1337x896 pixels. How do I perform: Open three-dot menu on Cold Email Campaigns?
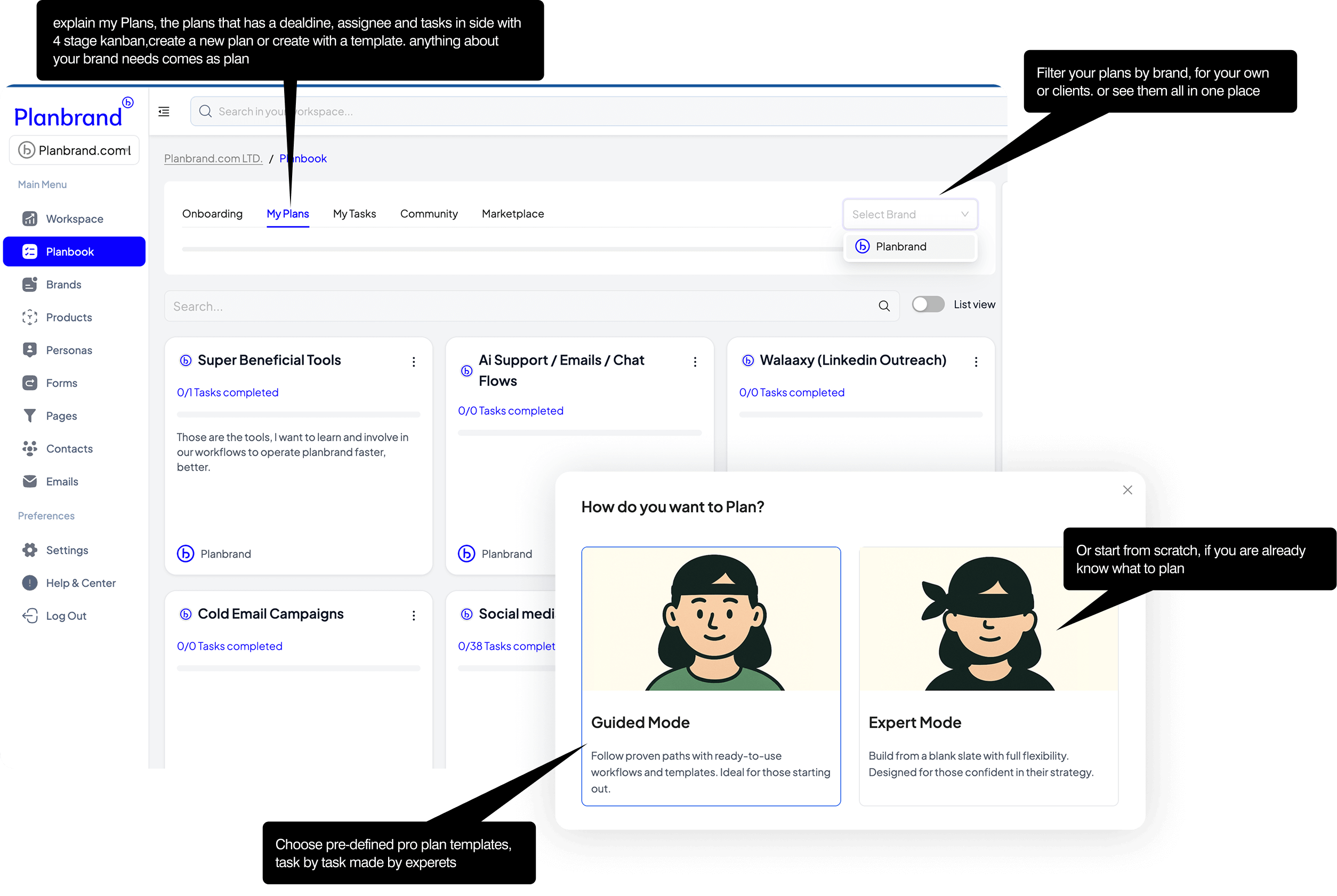[414, 616]
